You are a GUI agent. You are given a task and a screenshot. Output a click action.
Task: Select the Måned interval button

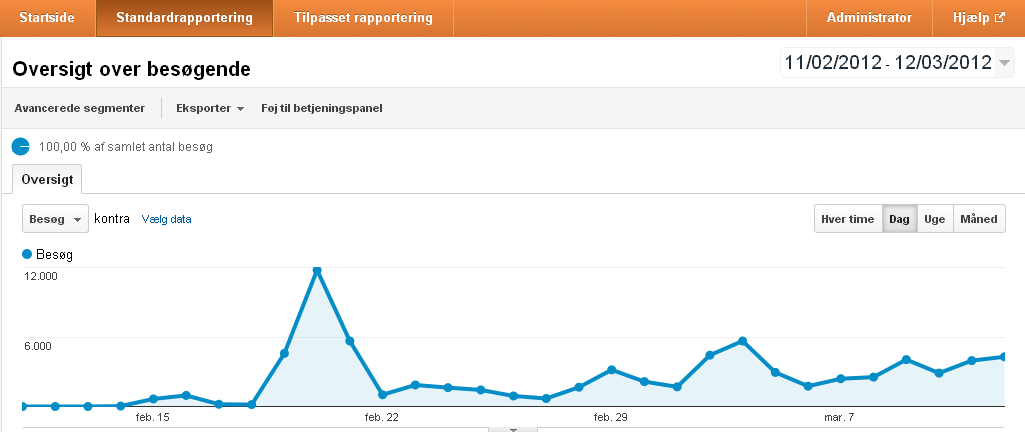tap(979, 219)
